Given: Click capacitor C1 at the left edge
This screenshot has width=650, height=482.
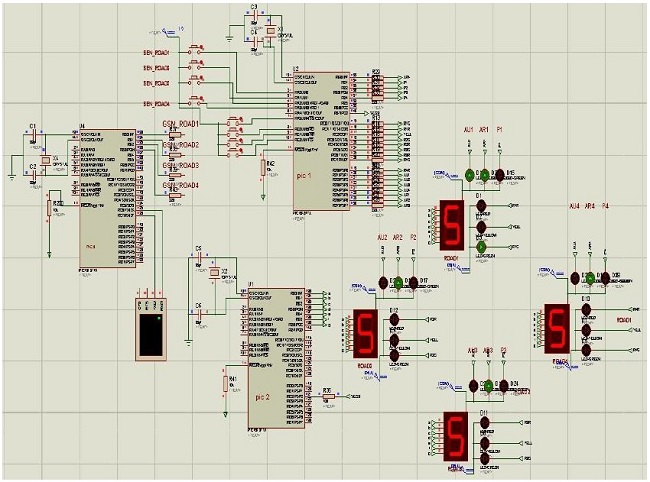Looking at the screenshot, I should pyautogui.click(x=33, y=135).
